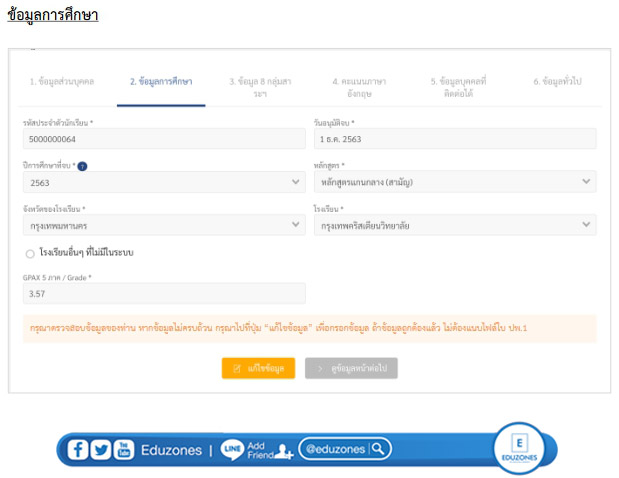Expand the ปีการศึกษาที่จบ dropdown showing 2563
Screen dimensions: 619x478
click(x=163, y=182)
